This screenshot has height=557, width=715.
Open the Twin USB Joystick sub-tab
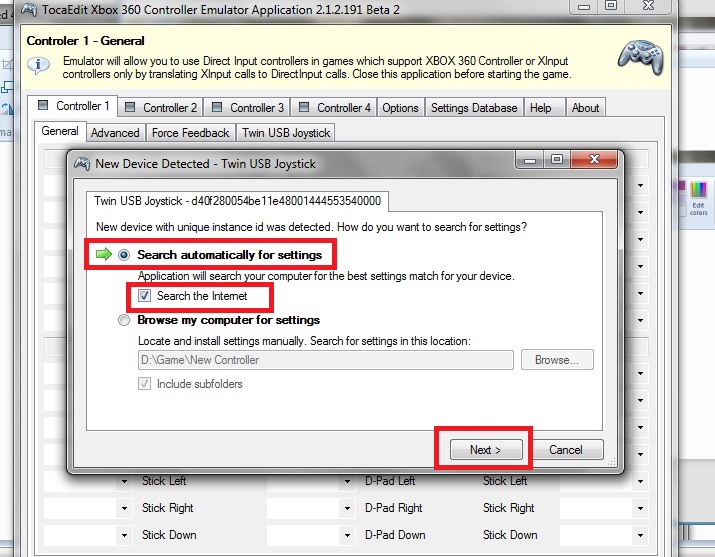coord(286,133)
